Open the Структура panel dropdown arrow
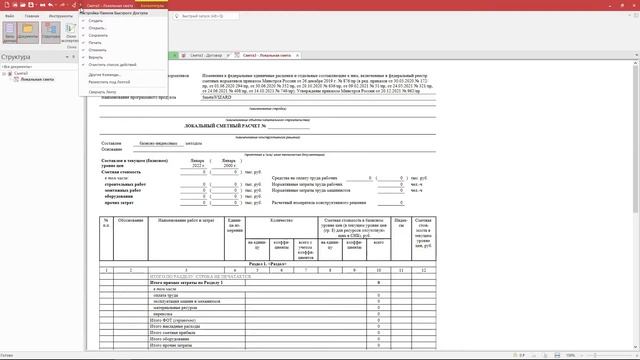This screenshot has width=640, height=360. click(67, 57)
